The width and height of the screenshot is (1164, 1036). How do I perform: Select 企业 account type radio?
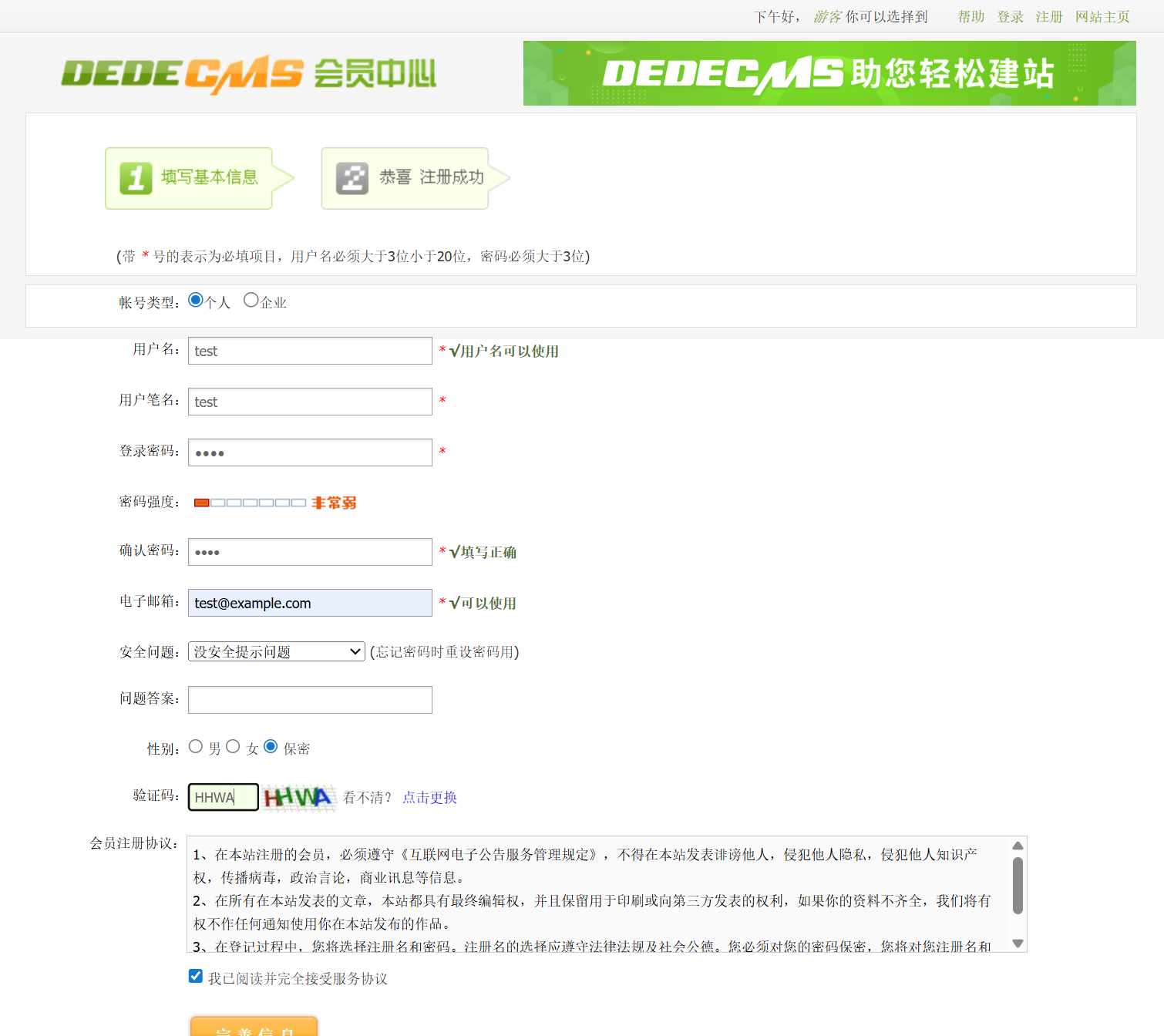251,300
